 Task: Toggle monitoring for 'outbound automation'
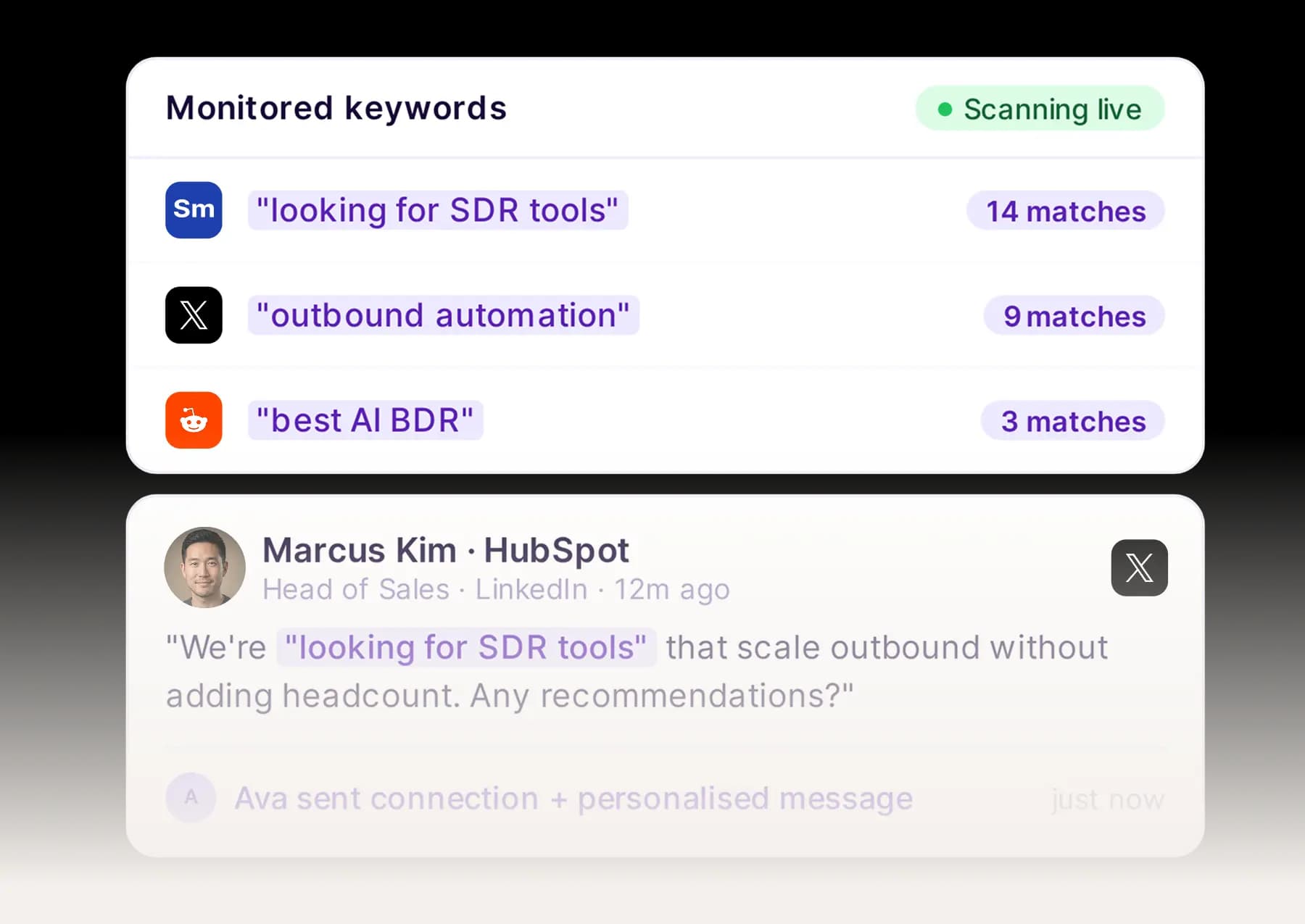tap(444, 315)
